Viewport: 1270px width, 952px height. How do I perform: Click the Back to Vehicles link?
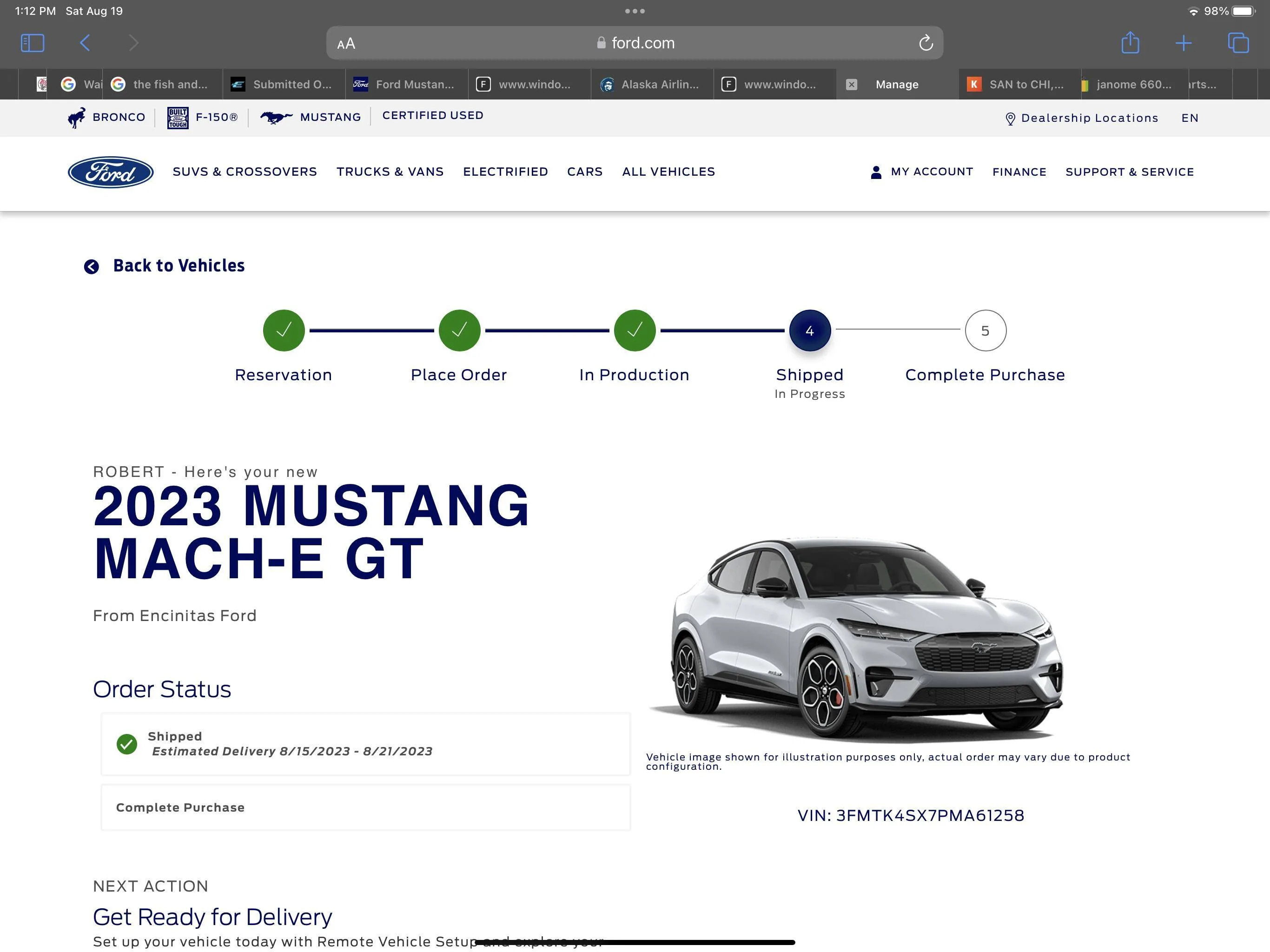179,265
